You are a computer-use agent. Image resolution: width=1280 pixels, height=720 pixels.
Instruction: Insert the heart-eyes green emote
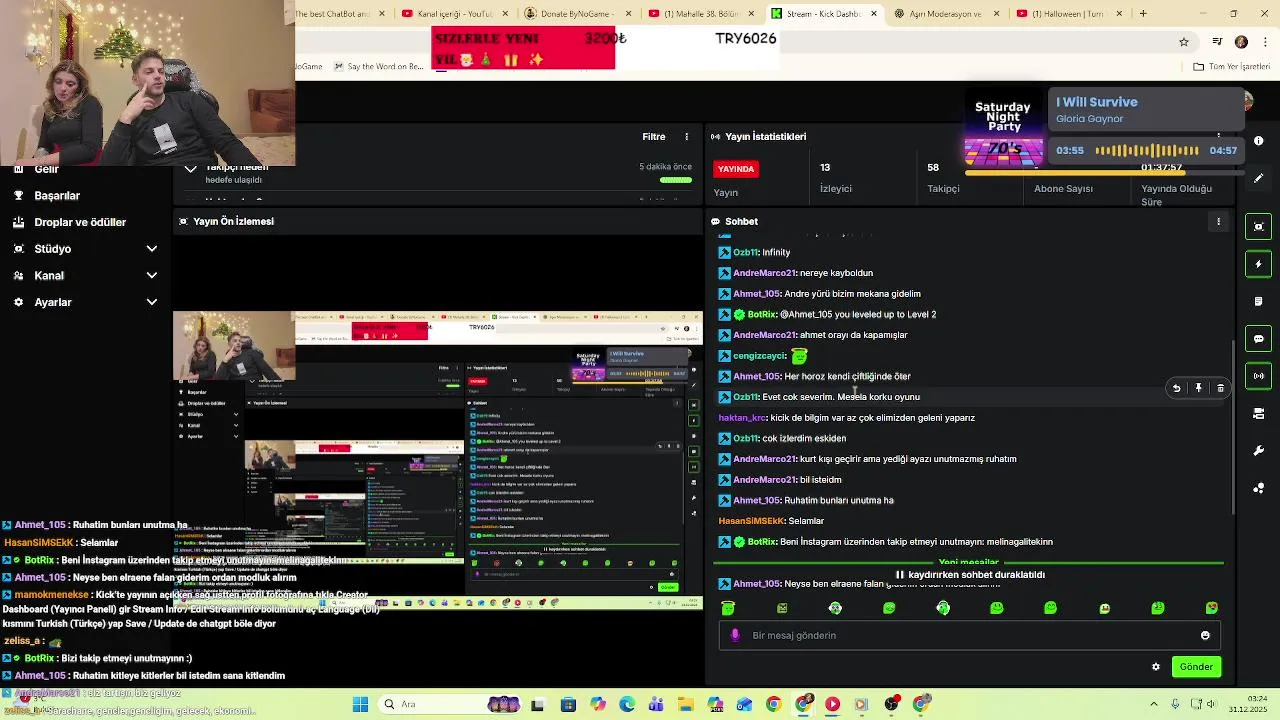click(1212, 608)
